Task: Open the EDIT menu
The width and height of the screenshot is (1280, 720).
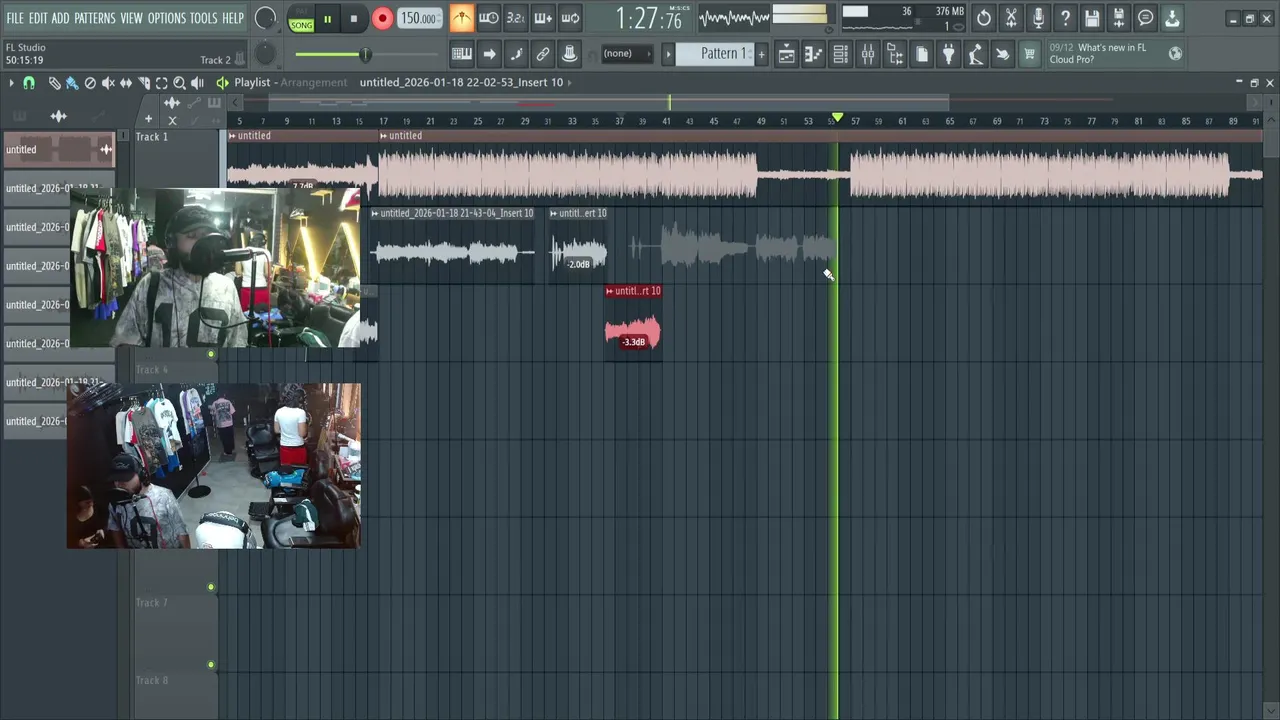Action: tap(38, 19)
